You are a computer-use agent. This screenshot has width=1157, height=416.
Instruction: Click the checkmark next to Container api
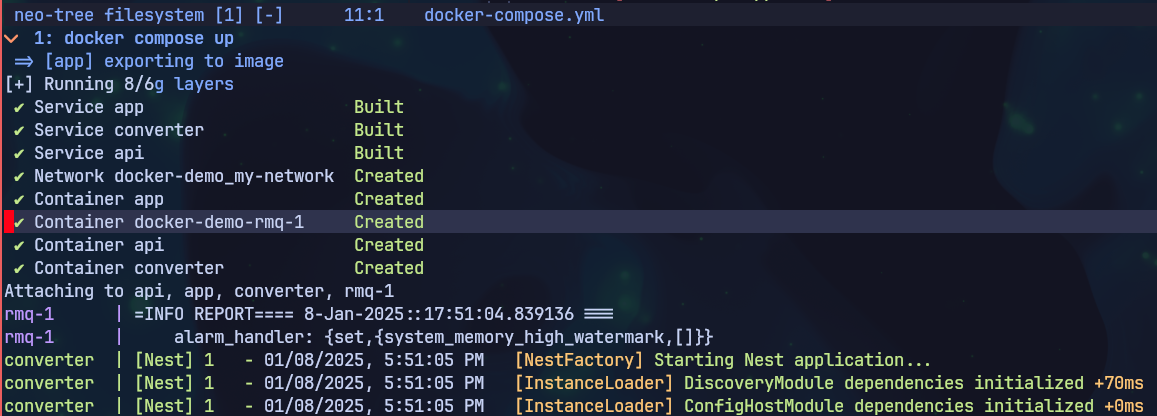pos(18,245)
